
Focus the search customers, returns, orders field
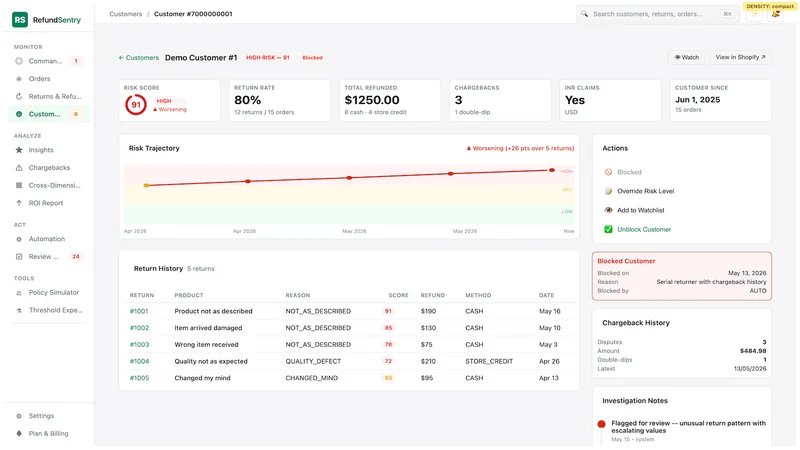pos(658,14)
